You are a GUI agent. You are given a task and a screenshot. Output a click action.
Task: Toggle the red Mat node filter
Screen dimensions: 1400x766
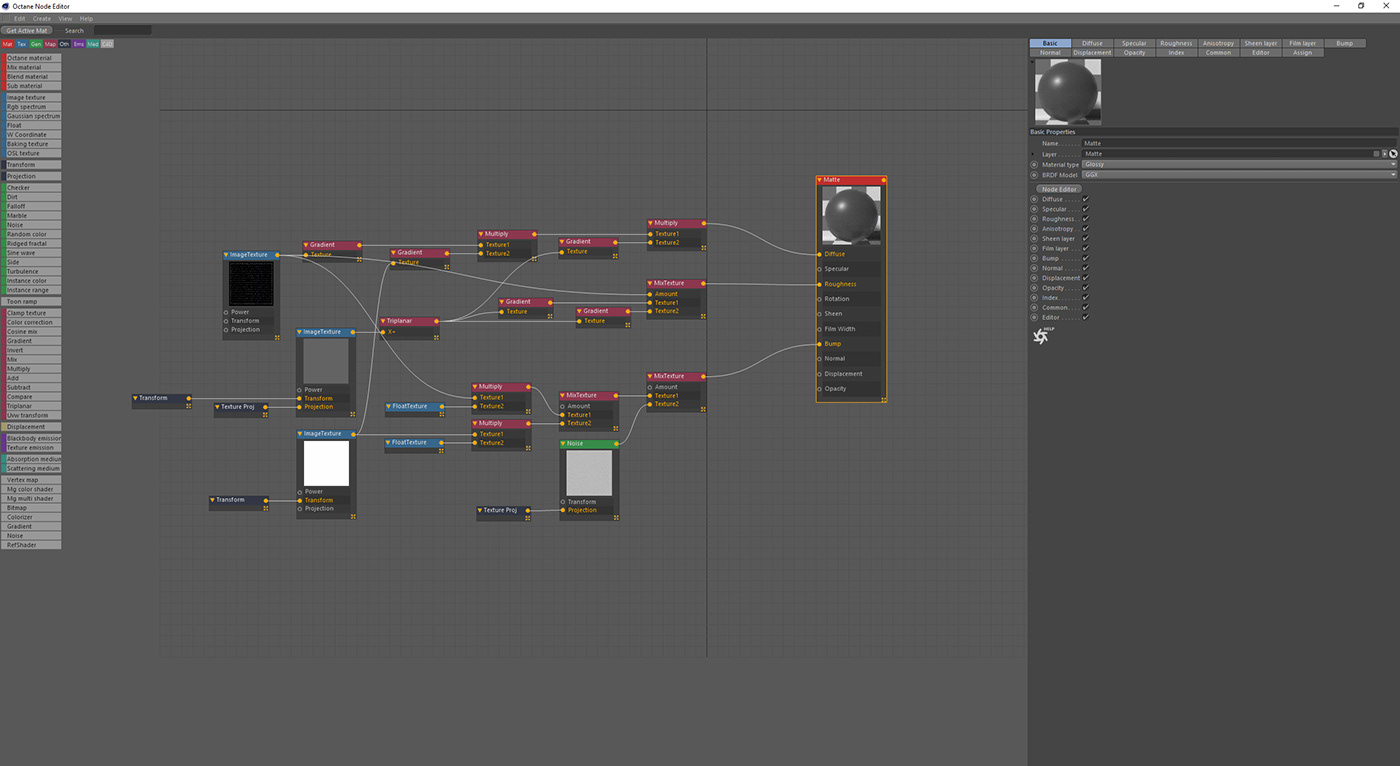tap(8, 44)
